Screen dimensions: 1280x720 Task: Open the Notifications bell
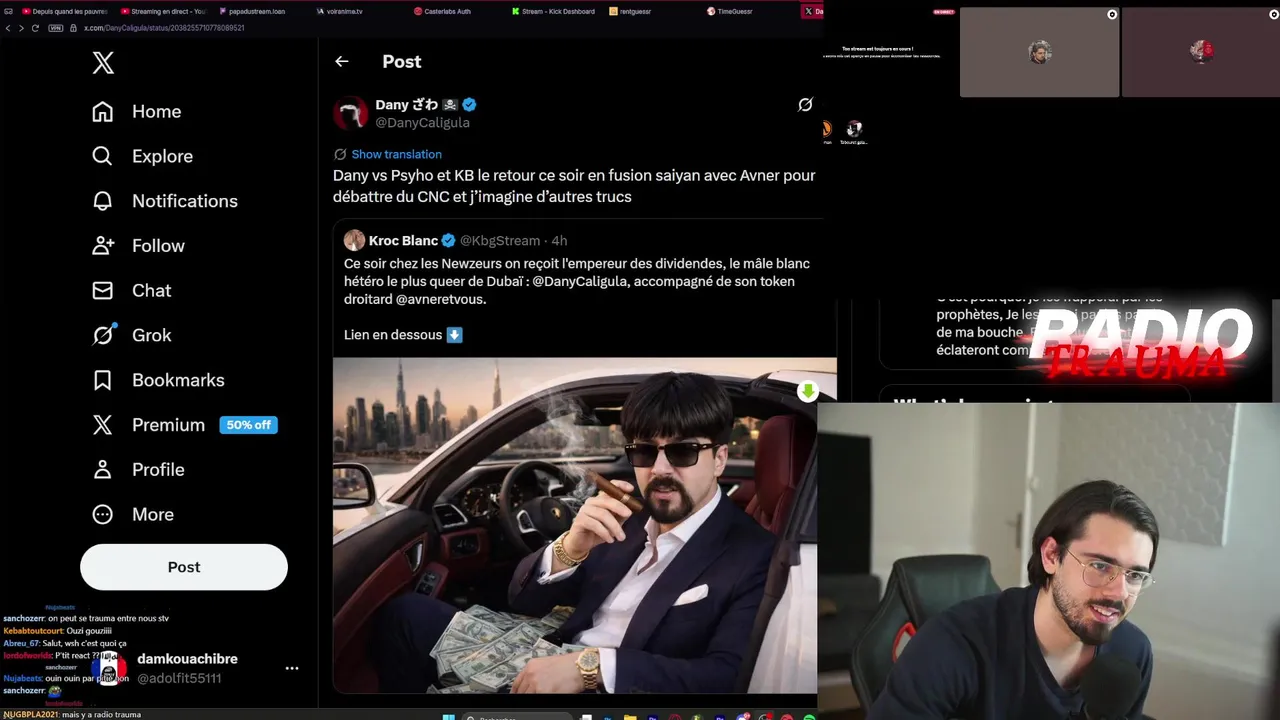[x=102, y=201]
